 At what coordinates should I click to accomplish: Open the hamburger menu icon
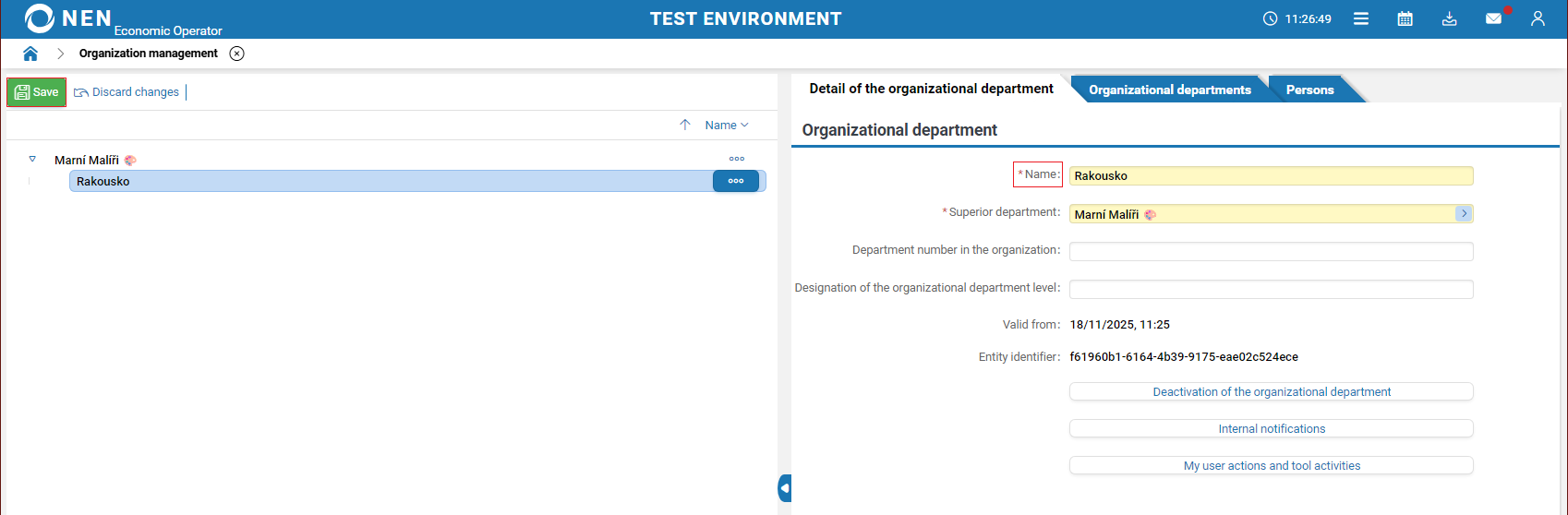coord(1361,18)
